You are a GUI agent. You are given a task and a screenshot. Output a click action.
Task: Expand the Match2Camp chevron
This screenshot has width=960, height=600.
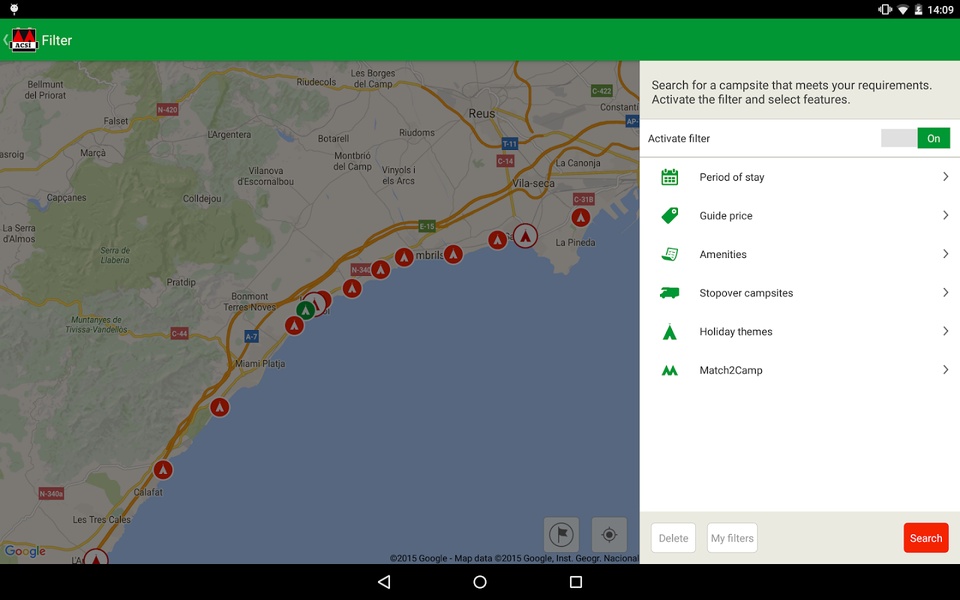tap(945, 370)
